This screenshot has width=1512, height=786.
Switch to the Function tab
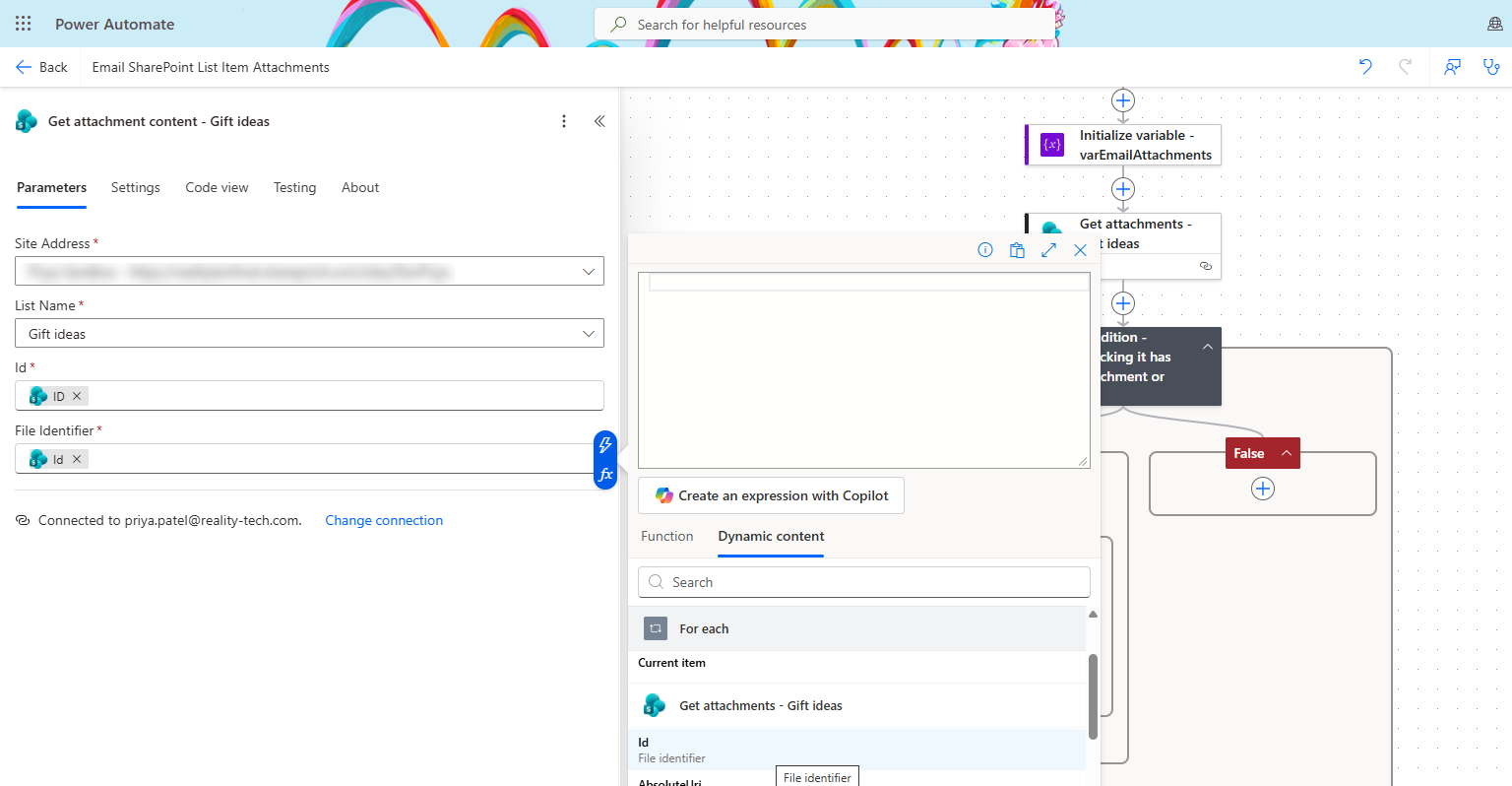click(x=667, y=536)
